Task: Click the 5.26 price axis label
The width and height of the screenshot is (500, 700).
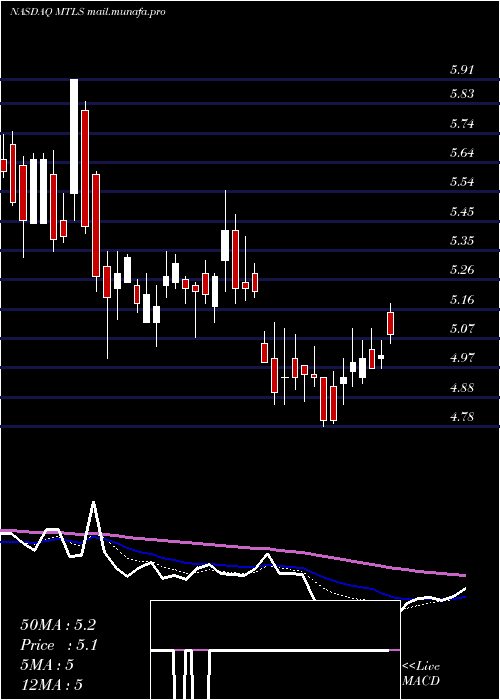Action: [462, 270]
